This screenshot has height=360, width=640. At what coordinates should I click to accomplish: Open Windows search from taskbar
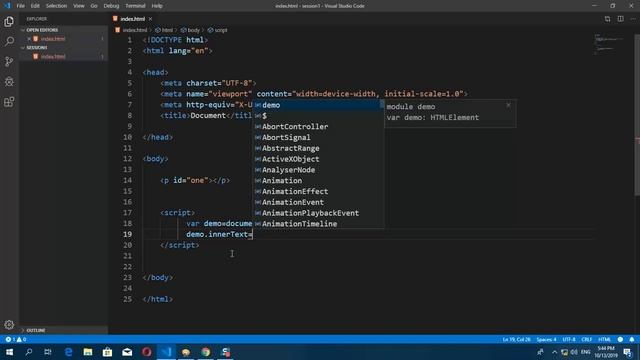pos(29,352)
